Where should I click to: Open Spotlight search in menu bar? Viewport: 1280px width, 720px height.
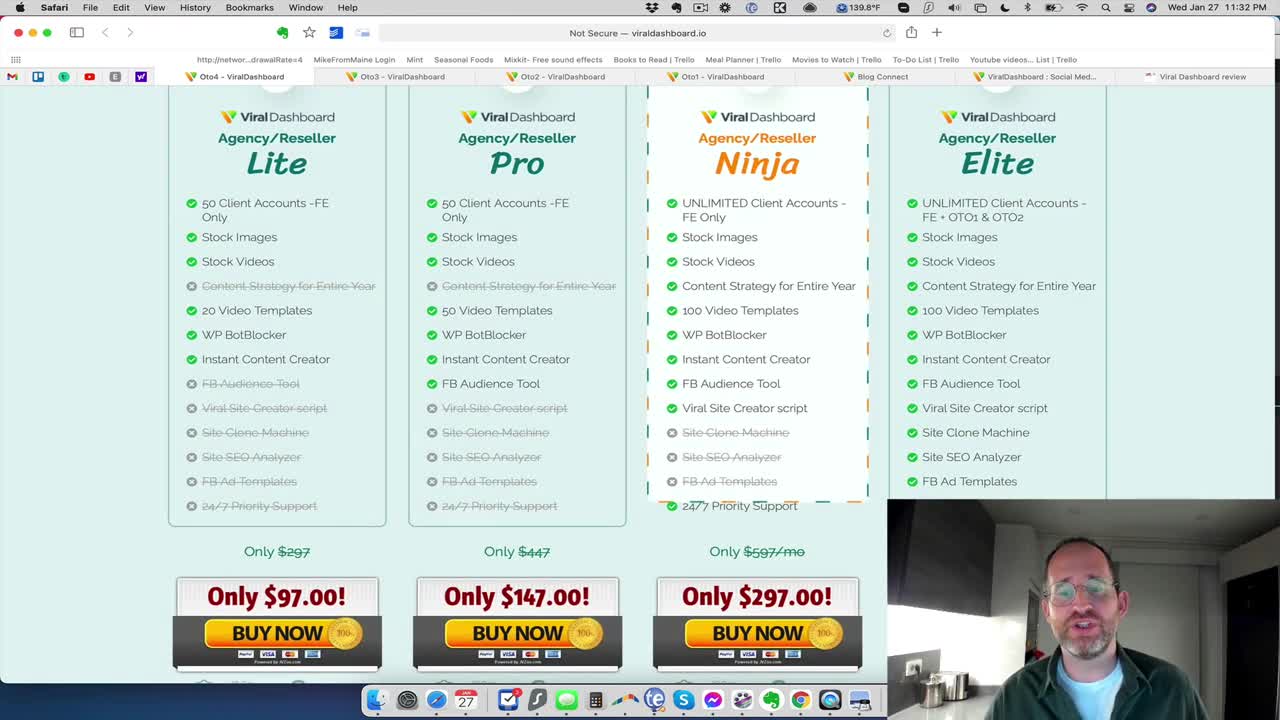coord(1105,7)
